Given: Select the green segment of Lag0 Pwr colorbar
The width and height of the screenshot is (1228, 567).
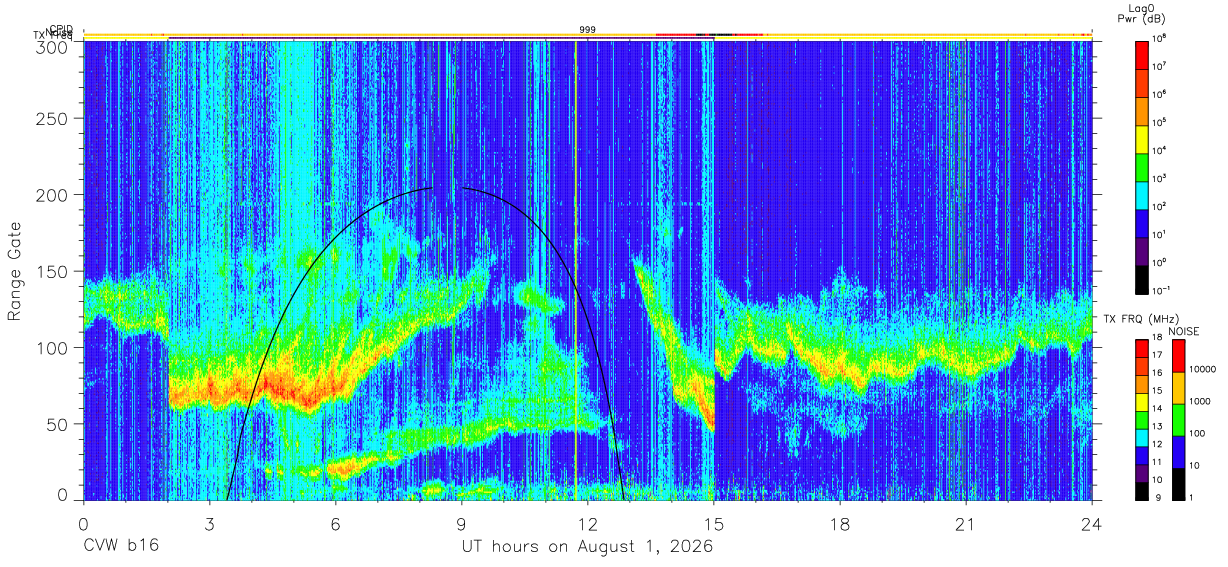Looking at the screenshot, I should [1142, 166].
